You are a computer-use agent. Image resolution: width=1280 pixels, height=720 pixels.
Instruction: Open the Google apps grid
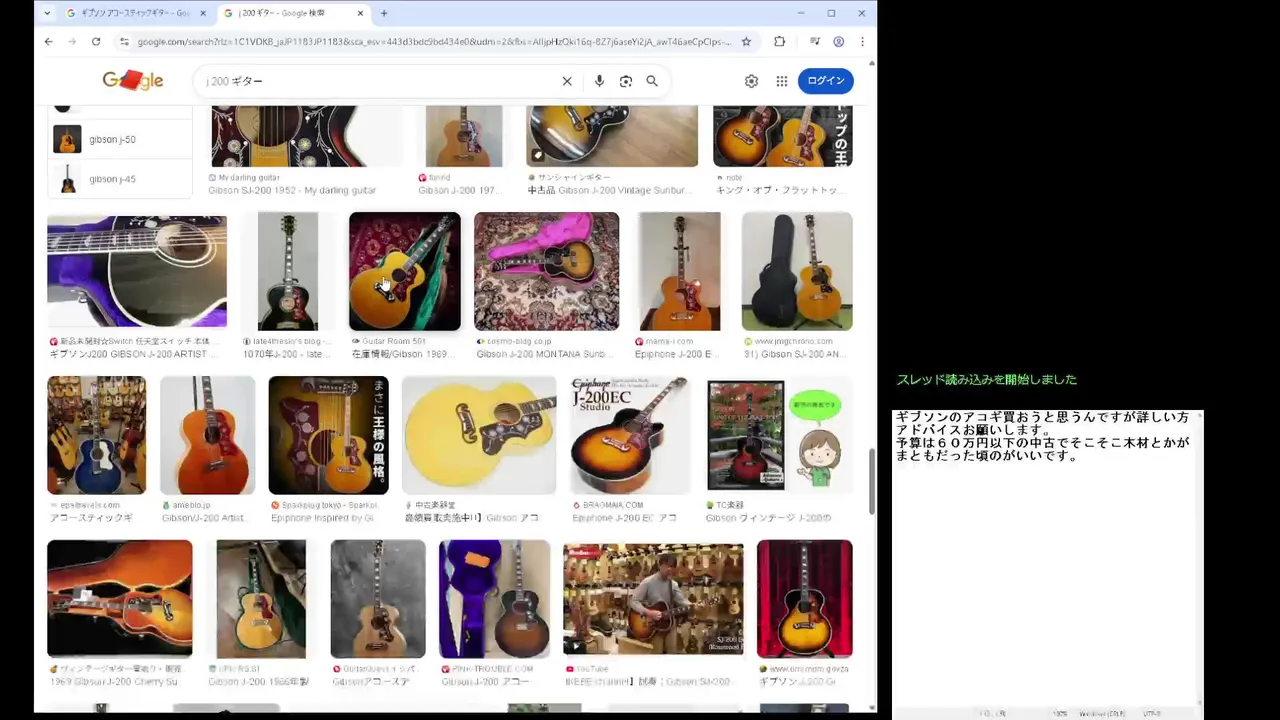point(782,81)
